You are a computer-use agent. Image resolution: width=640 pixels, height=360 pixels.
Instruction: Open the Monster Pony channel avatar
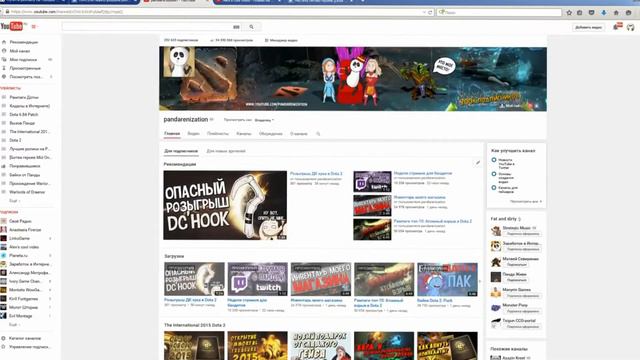tap(496, 308)
